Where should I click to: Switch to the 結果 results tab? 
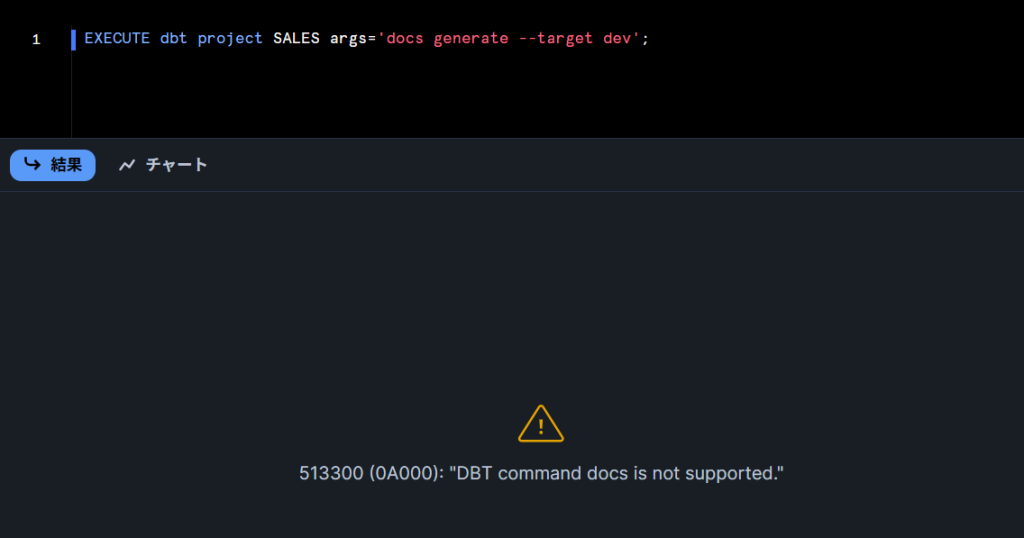point(52,165)
